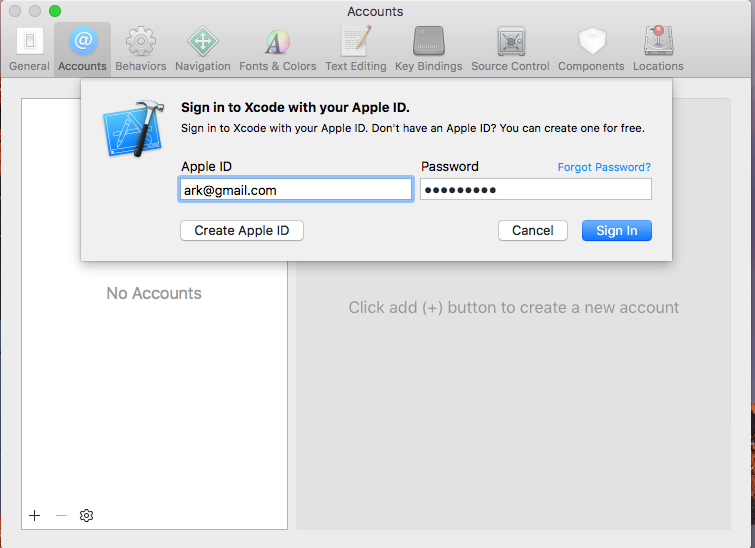
Task: Cancel the sign-in dialog
Action: (533, 231)
